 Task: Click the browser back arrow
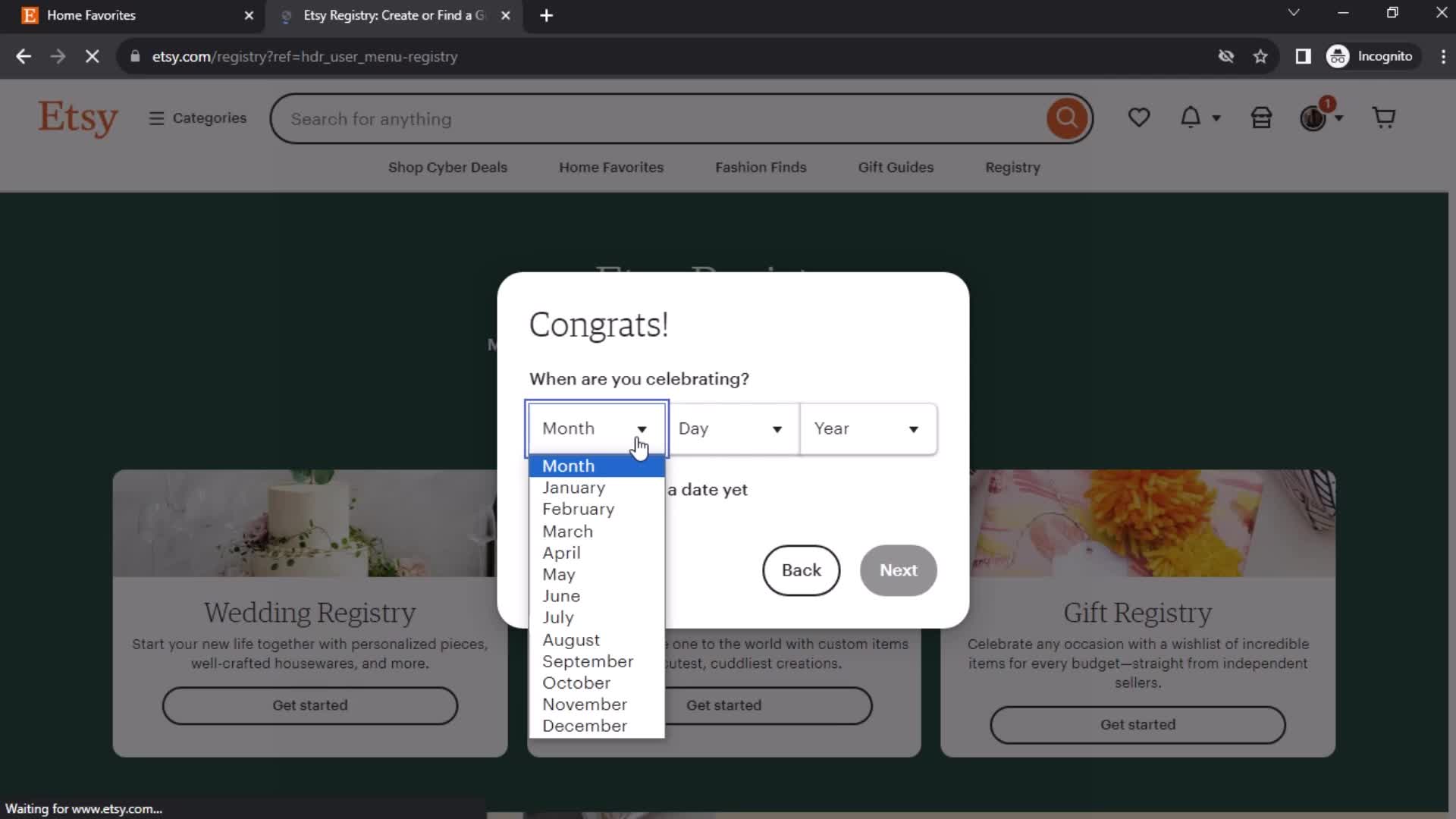click(23, 56)
